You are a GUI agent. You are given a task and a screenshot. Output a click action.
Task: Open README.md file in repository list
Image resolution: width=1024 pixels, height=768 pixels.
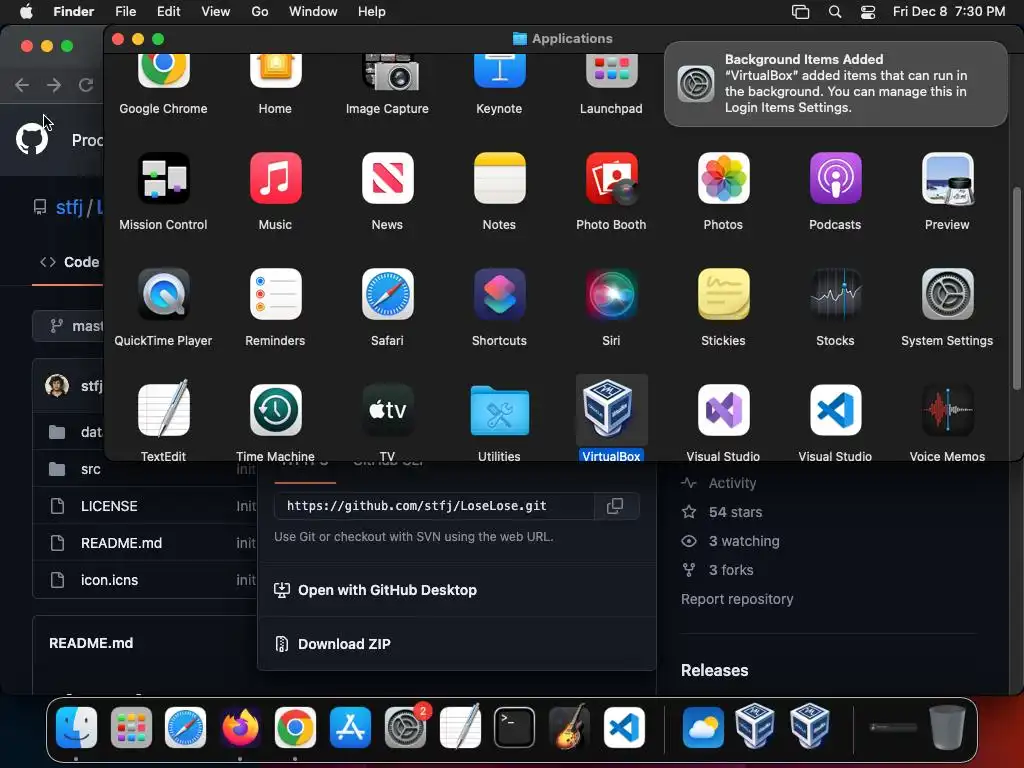click(121, 543)
